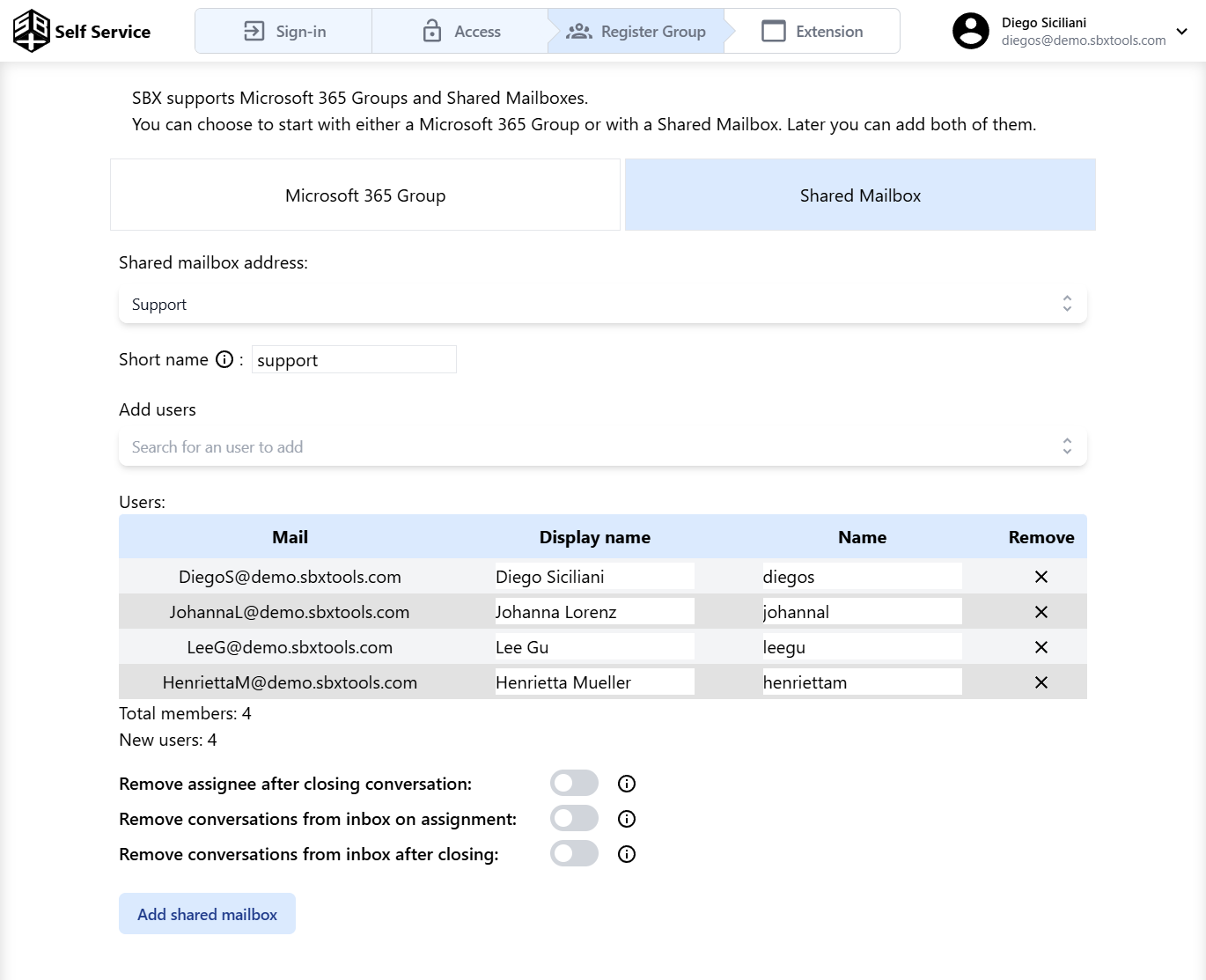Go to the Sign-in step
Image resolution: width=1206 pixels, height=980 pixels.
click(283, 32)
